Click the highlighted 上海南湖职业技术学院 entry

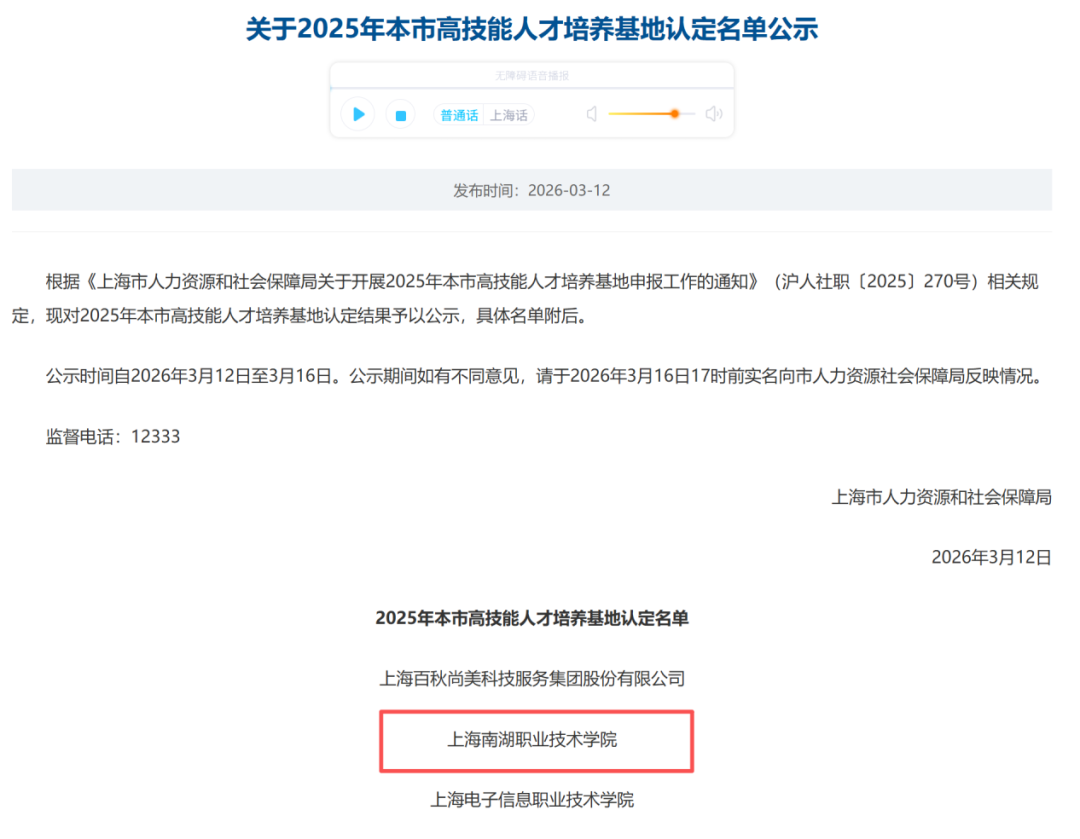pos(532,740)
